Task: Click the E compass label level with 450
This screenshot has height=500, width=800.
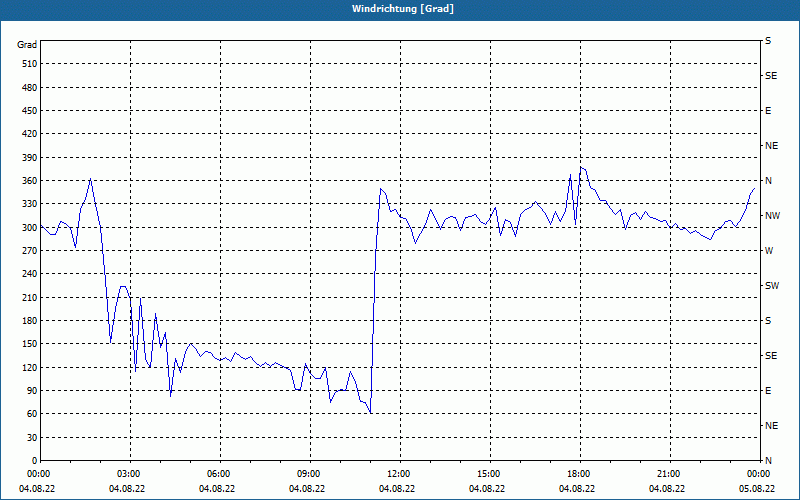Action: pyautogui.click(x=768, y=111)
